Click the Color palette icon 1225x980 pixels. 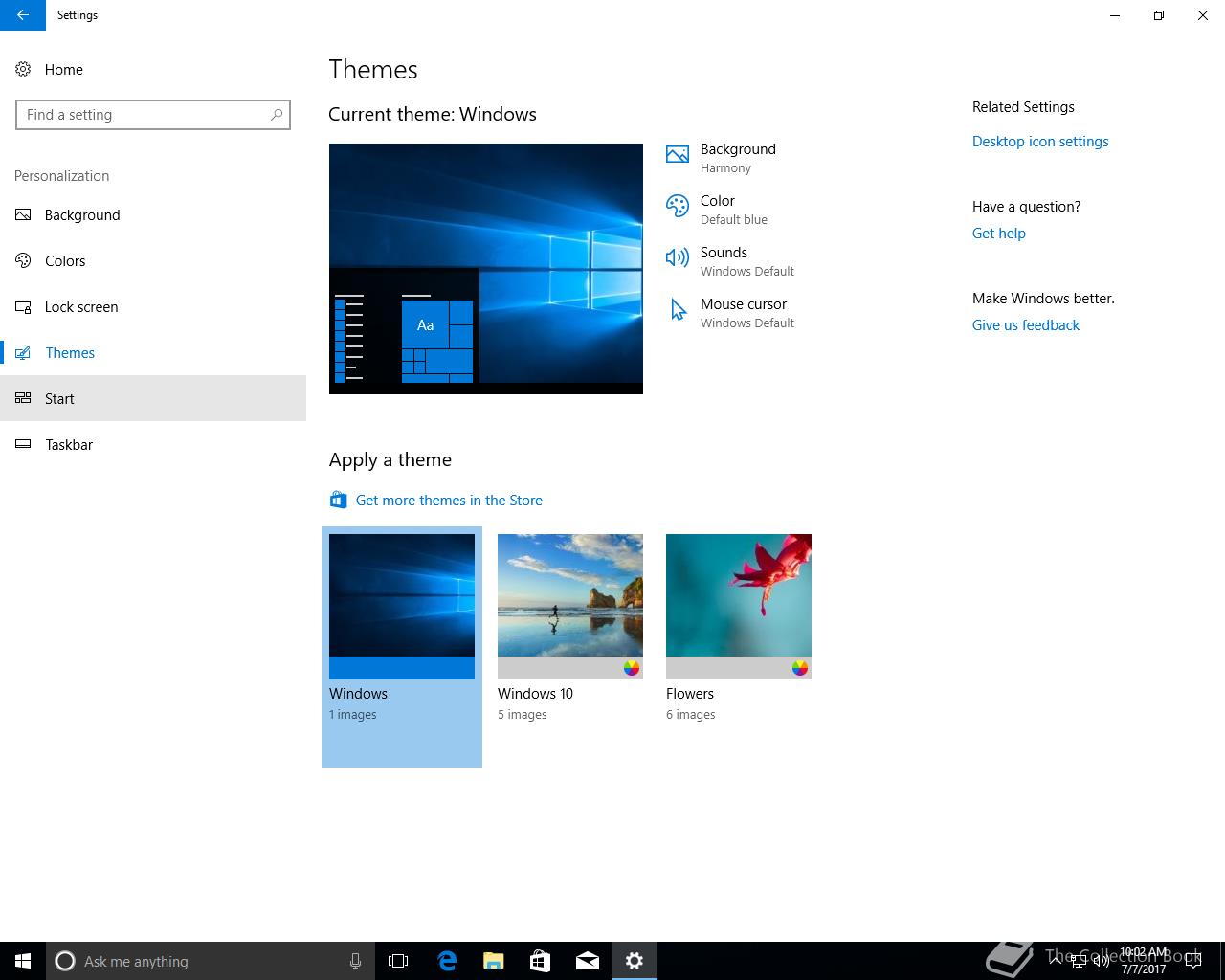click(x=678, y=207)
